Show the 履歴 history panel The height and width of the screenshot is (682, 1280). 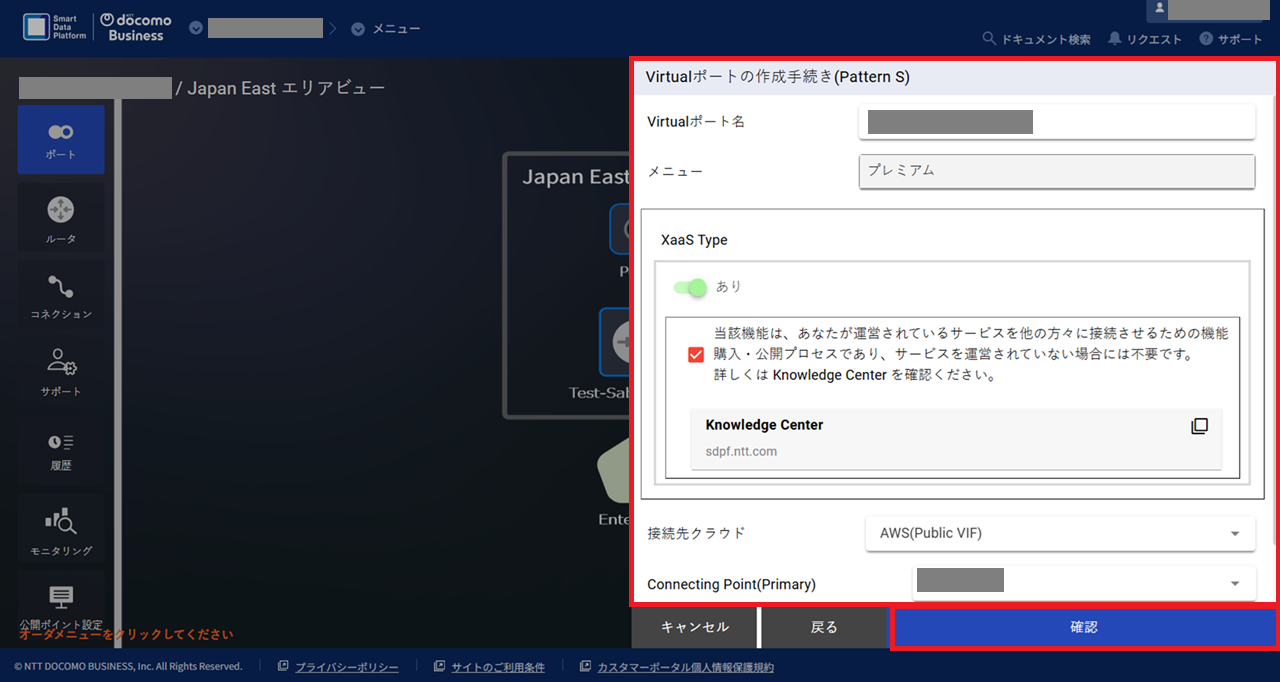pyautogui.click(x=61, y=450)
